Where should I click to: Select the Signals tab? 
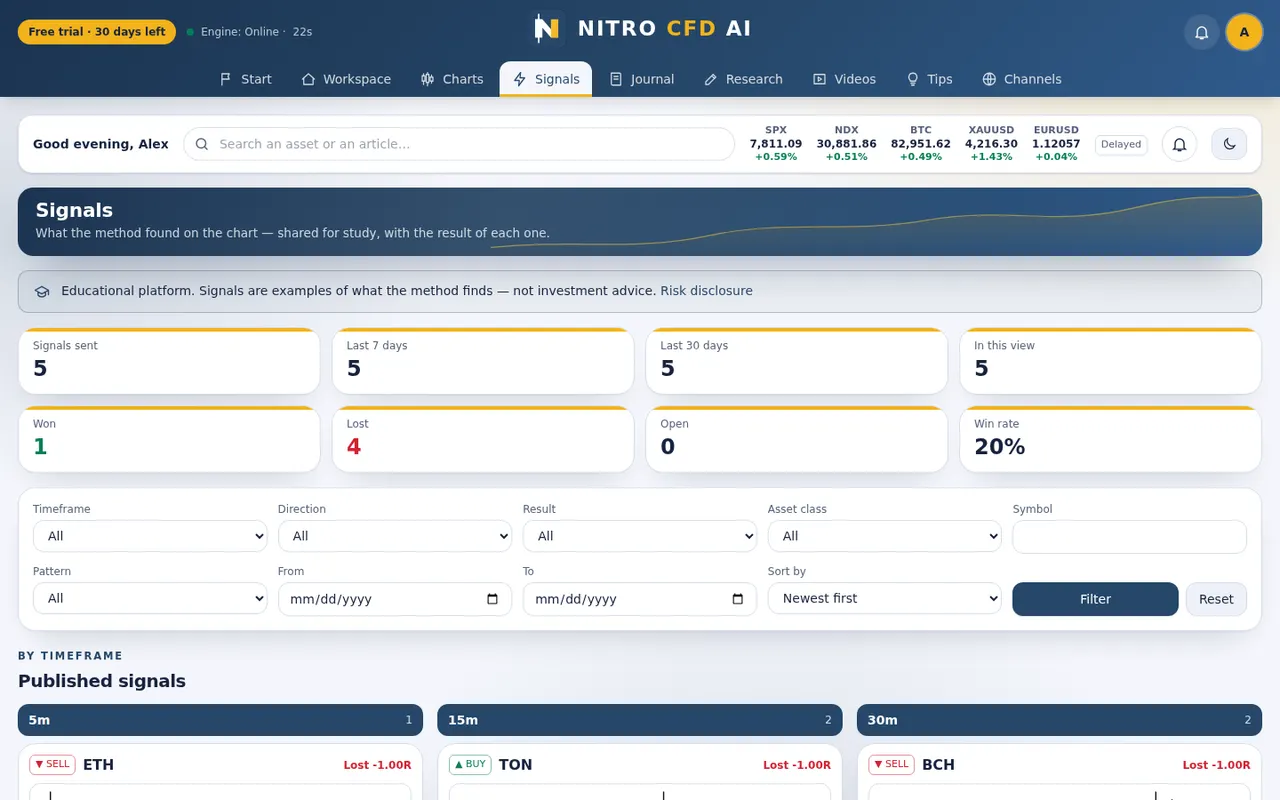[546, 79]
